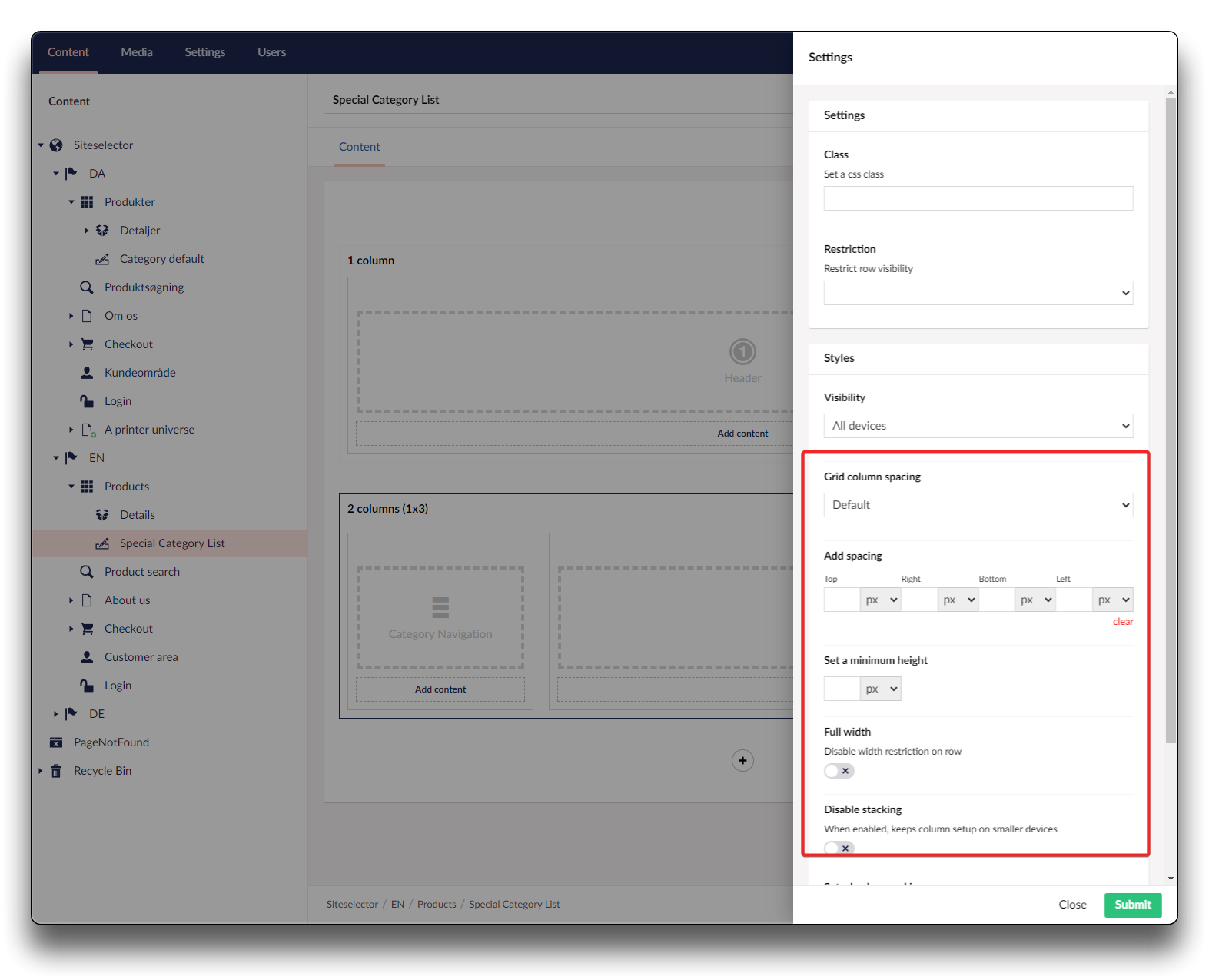The width and height of the screenshot is (1209, 980).
Task: Switch to the Media top tab
Action: pyautogui.click(x=137, y=52)
